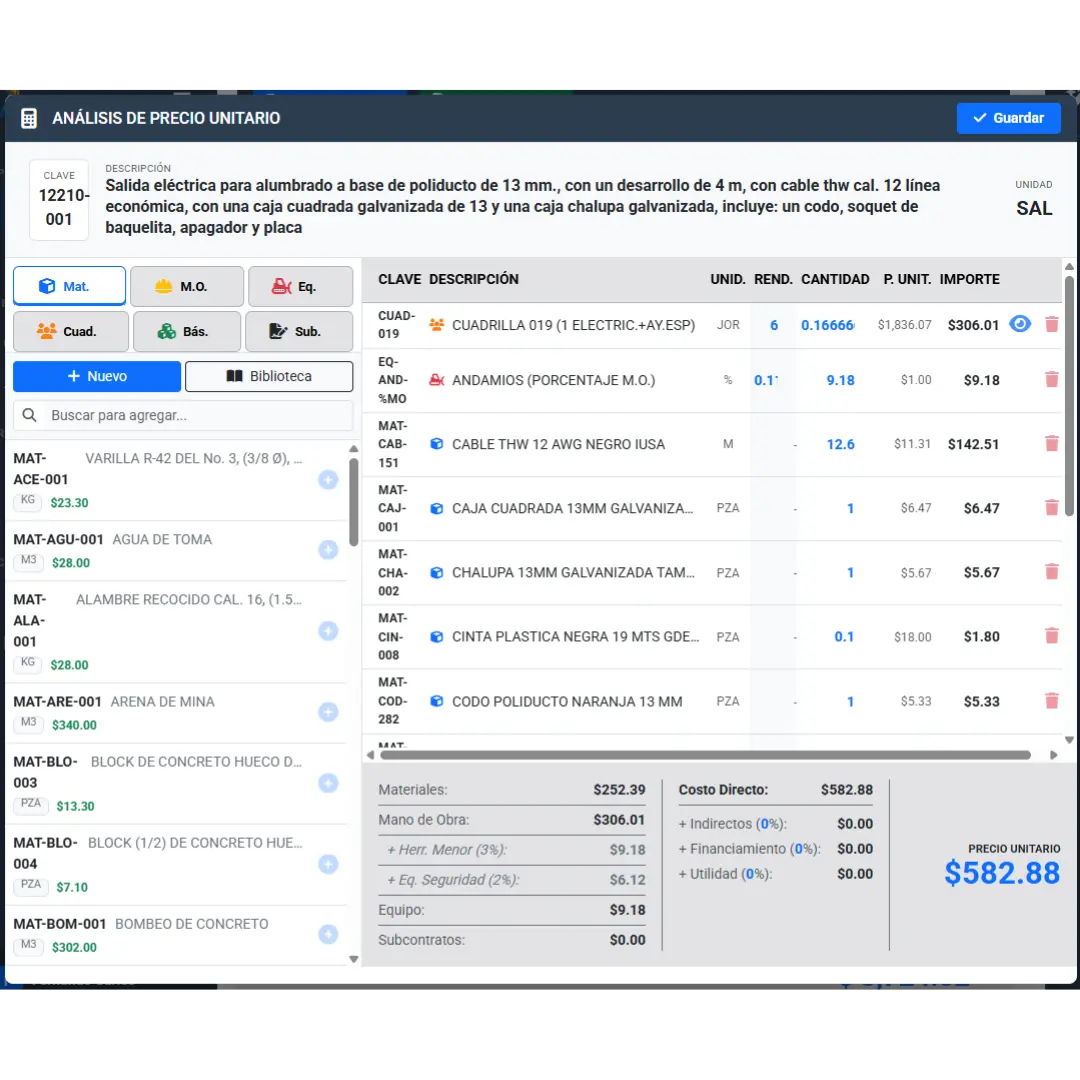Click the Buscar para agregar search field
Image resolution: width=1080 pixels, height=1080 pixels.
183,415
